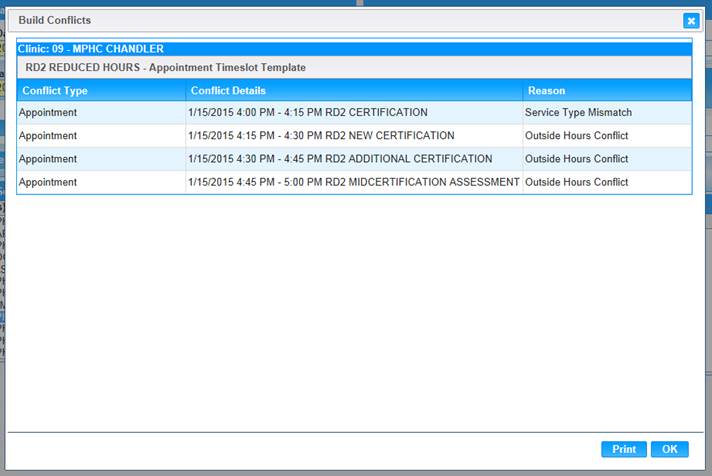Viewport: 712px width, 476px height.
Task: Select the RD2 ADDITIONAL CERTIFICATION detail cell
Action: [x=354, y=159]
